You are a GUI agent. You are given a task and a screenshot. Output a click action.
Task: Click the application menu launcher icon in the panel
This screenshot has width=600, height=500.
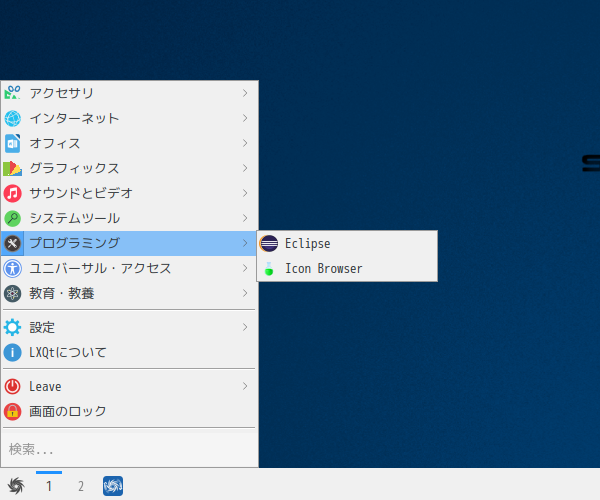coord(16,486)
